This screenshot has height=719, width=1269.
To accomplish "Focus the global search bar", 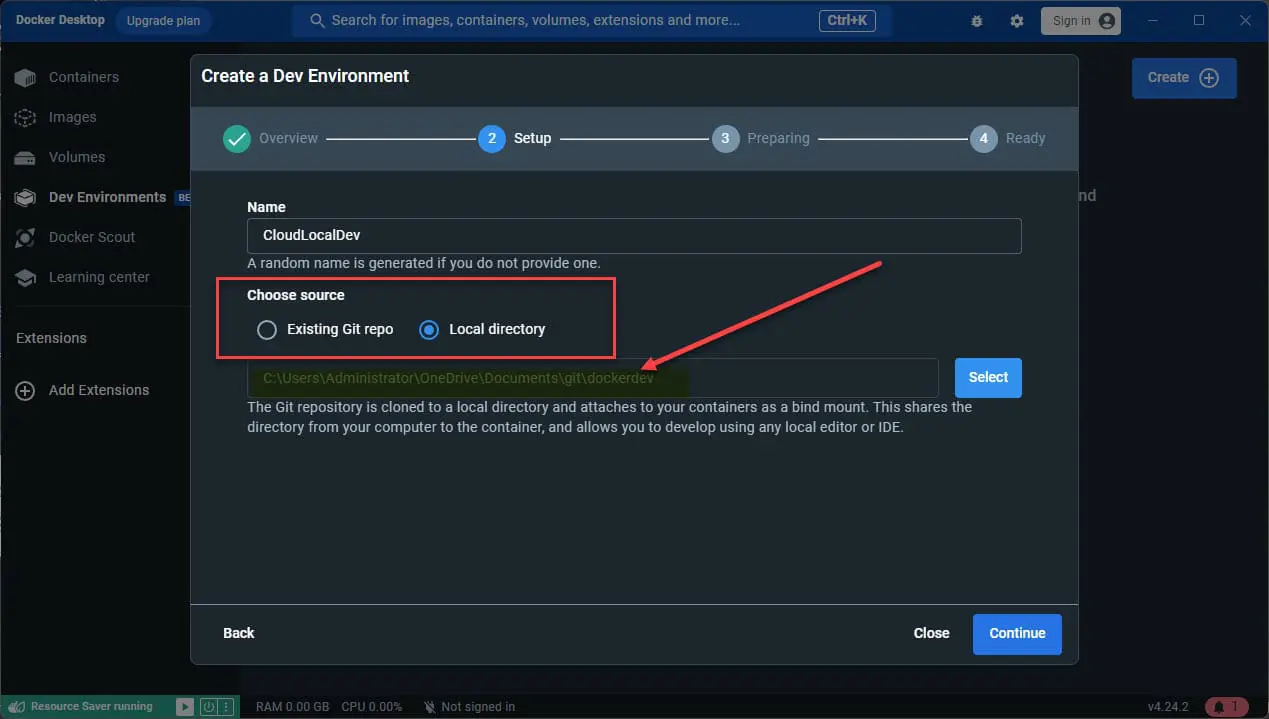I will pyautogui.click(x=592, y=20).
